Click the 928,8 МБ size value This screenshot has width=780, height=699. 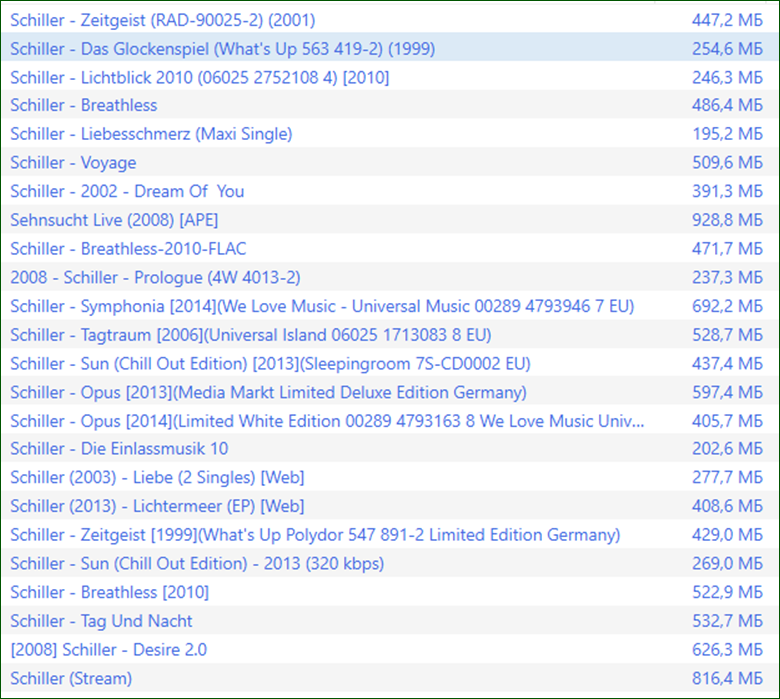727,220
